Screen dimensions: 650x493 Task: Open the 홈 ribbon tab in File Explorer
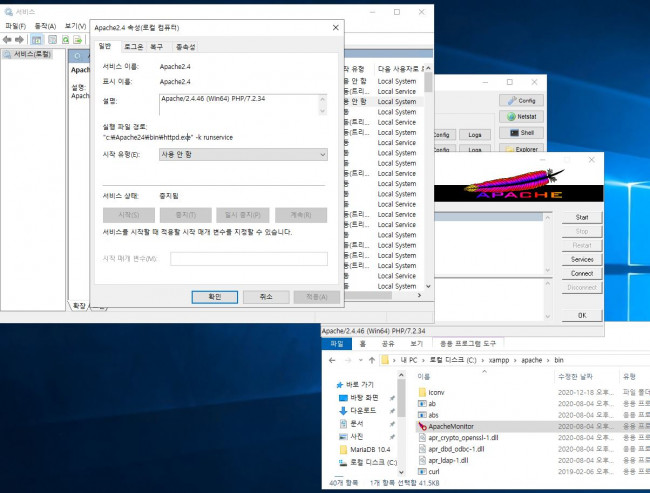pyautogui.click(x=363, y=344)
